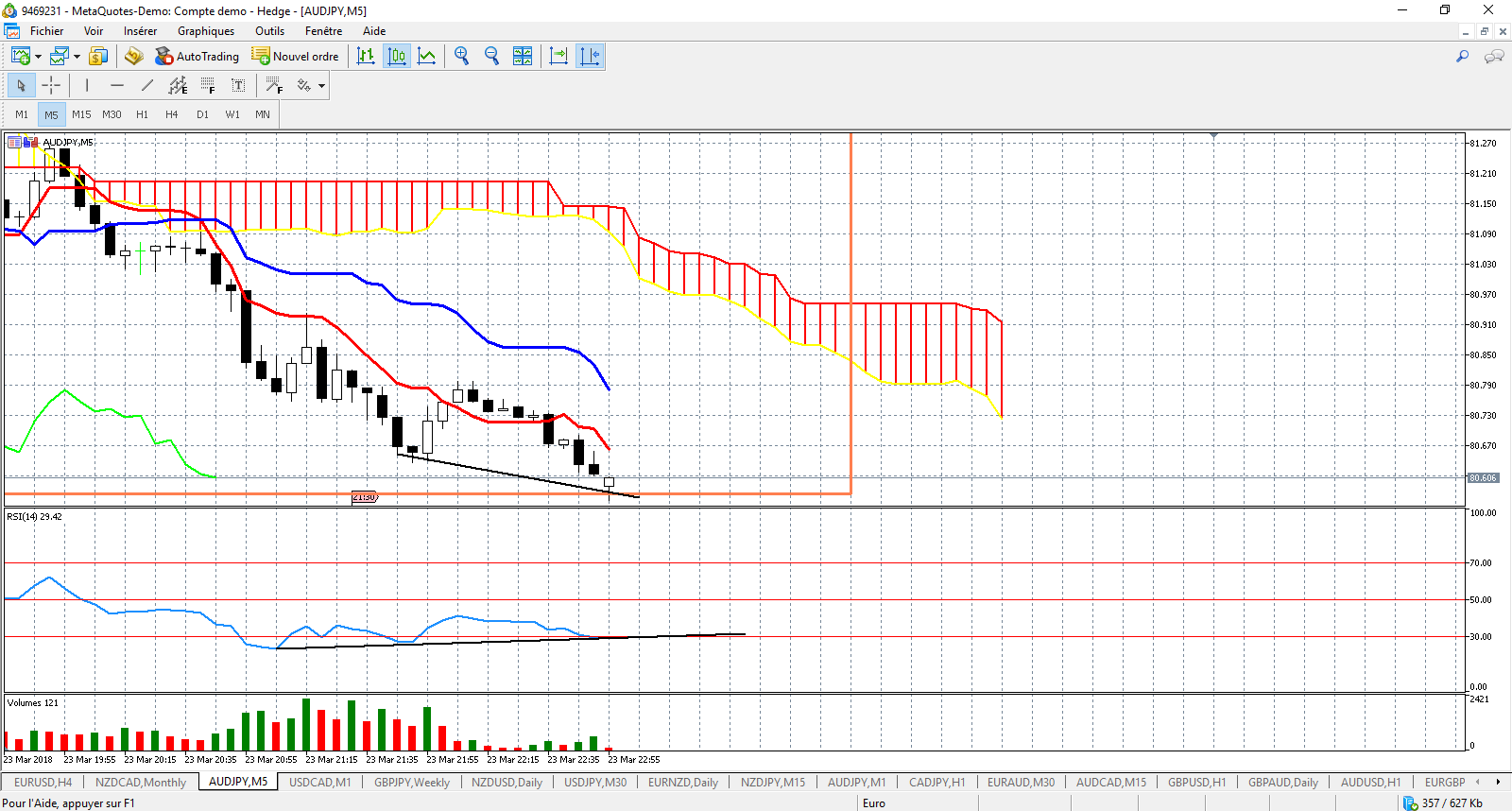This screenshot has height=811, width=1512.
Task: Expand the profiles dropdown arrow
Action: pyautogui.click(x=77, y=57)
